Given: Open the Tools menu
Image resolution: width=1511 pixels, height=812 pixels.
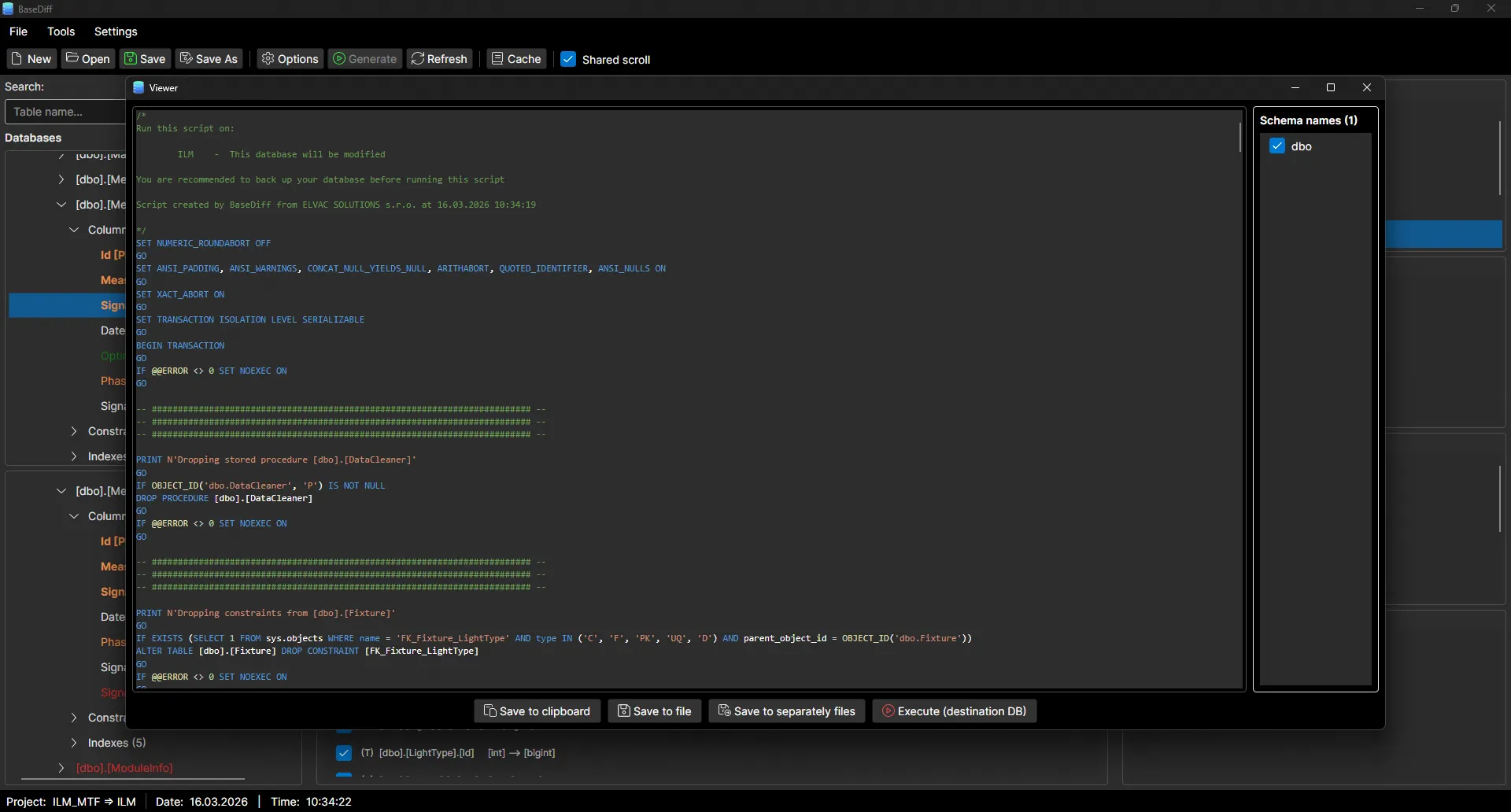Looking at the screenshot, I should 61,31.
